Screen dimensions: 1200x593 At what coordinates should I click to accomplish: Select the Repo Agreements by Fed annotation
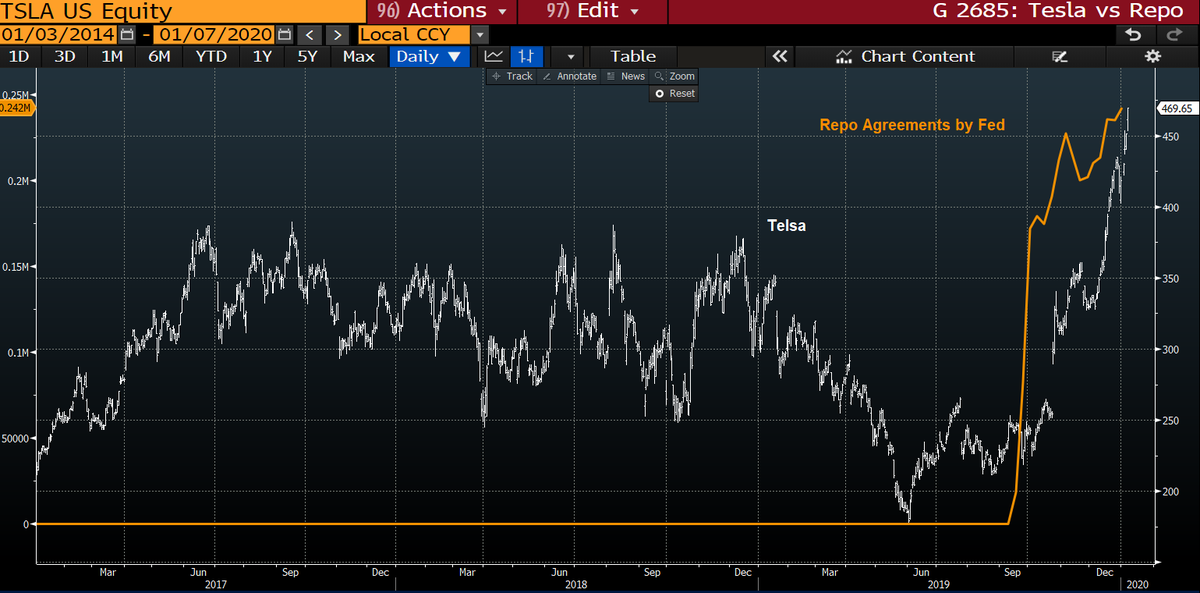tap(912, 125)
